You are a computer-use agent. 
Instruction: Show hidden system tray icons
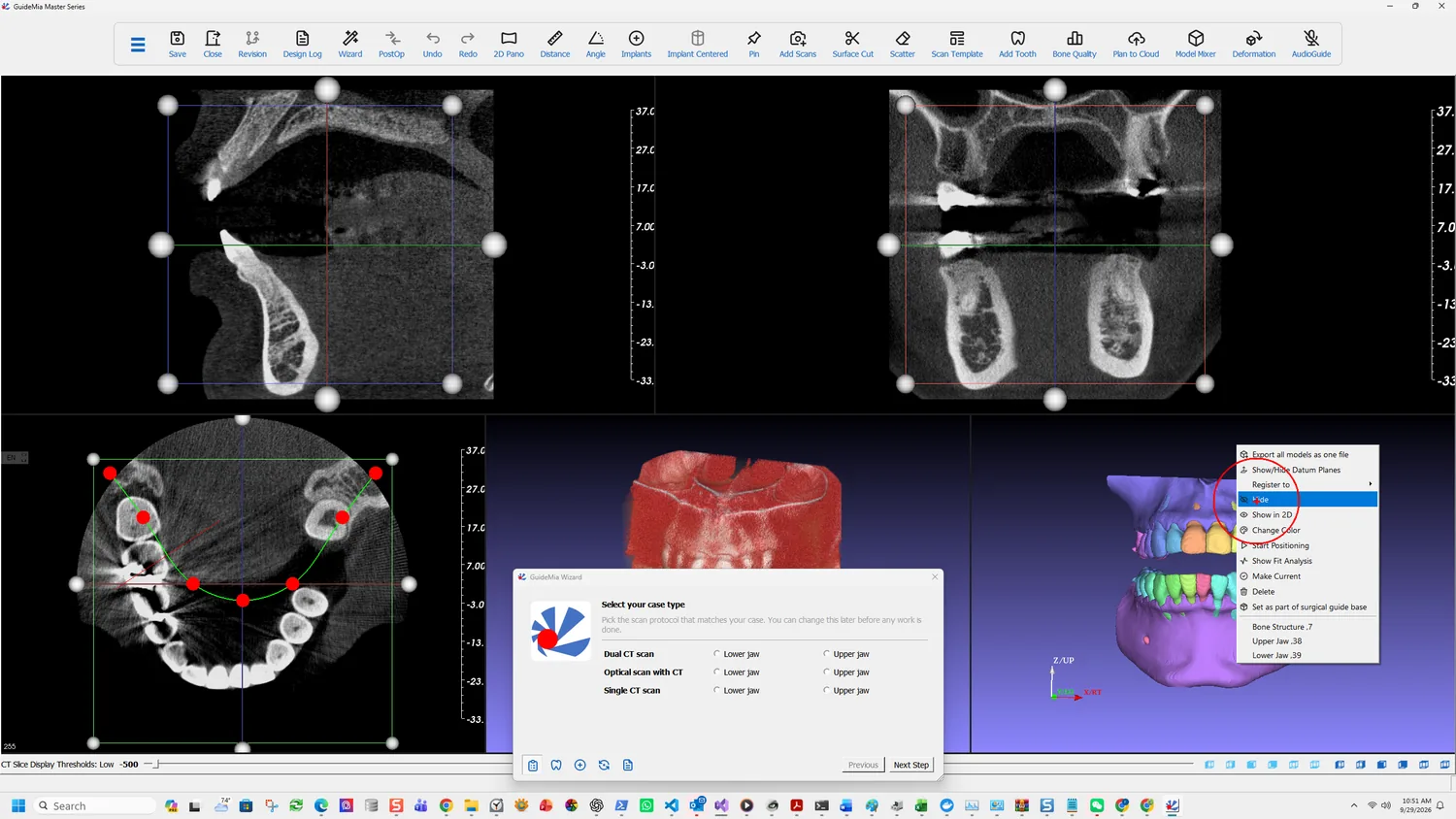point(1354,805)
